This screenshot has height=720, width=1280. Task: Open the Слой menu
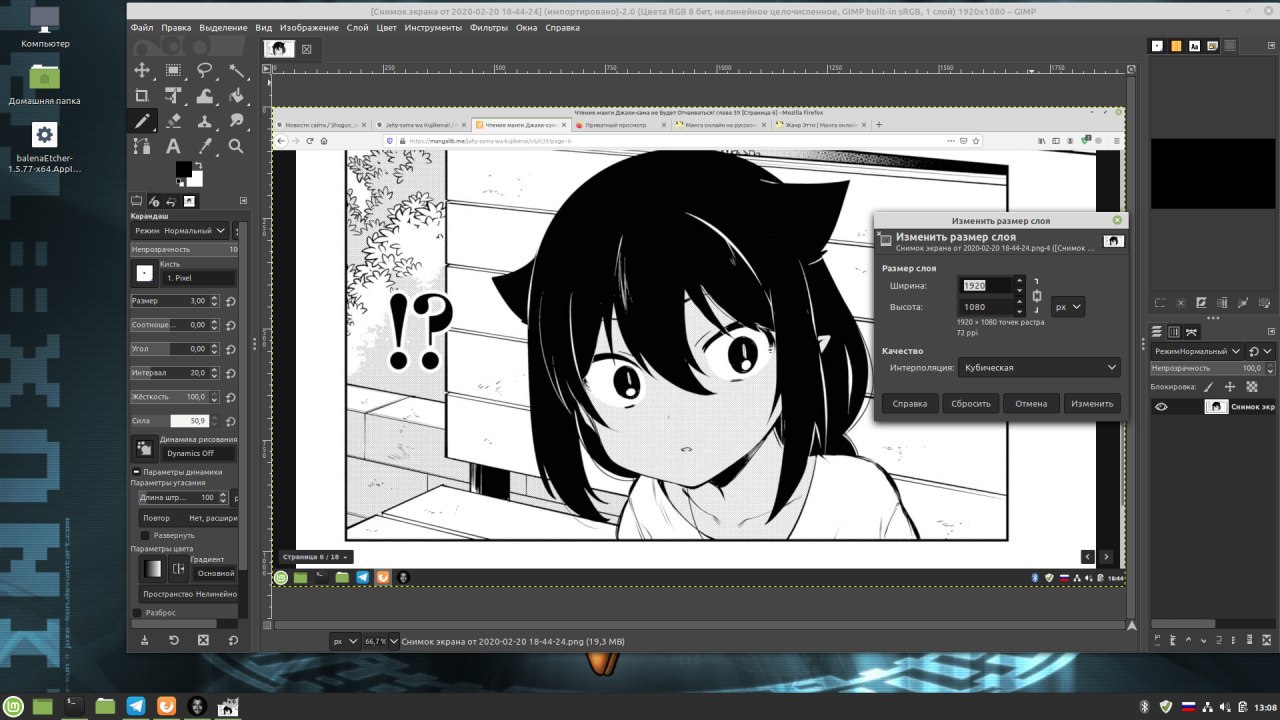coord(357,28)
